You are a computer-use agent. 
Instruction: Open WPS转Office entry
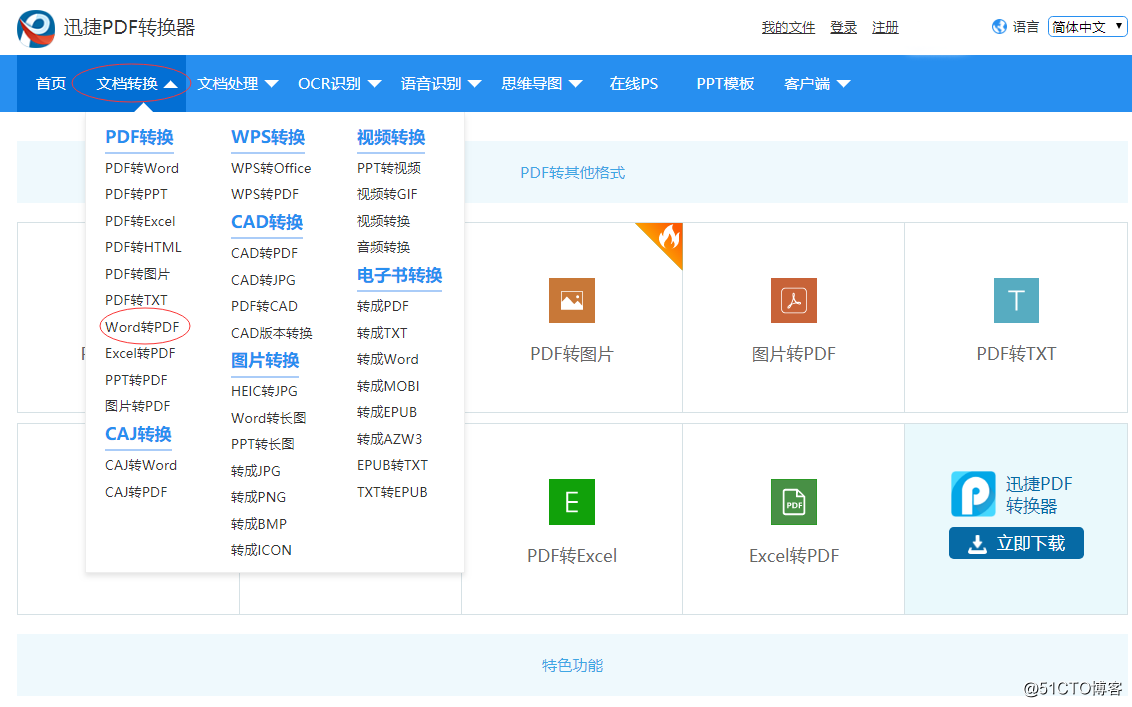271,168
